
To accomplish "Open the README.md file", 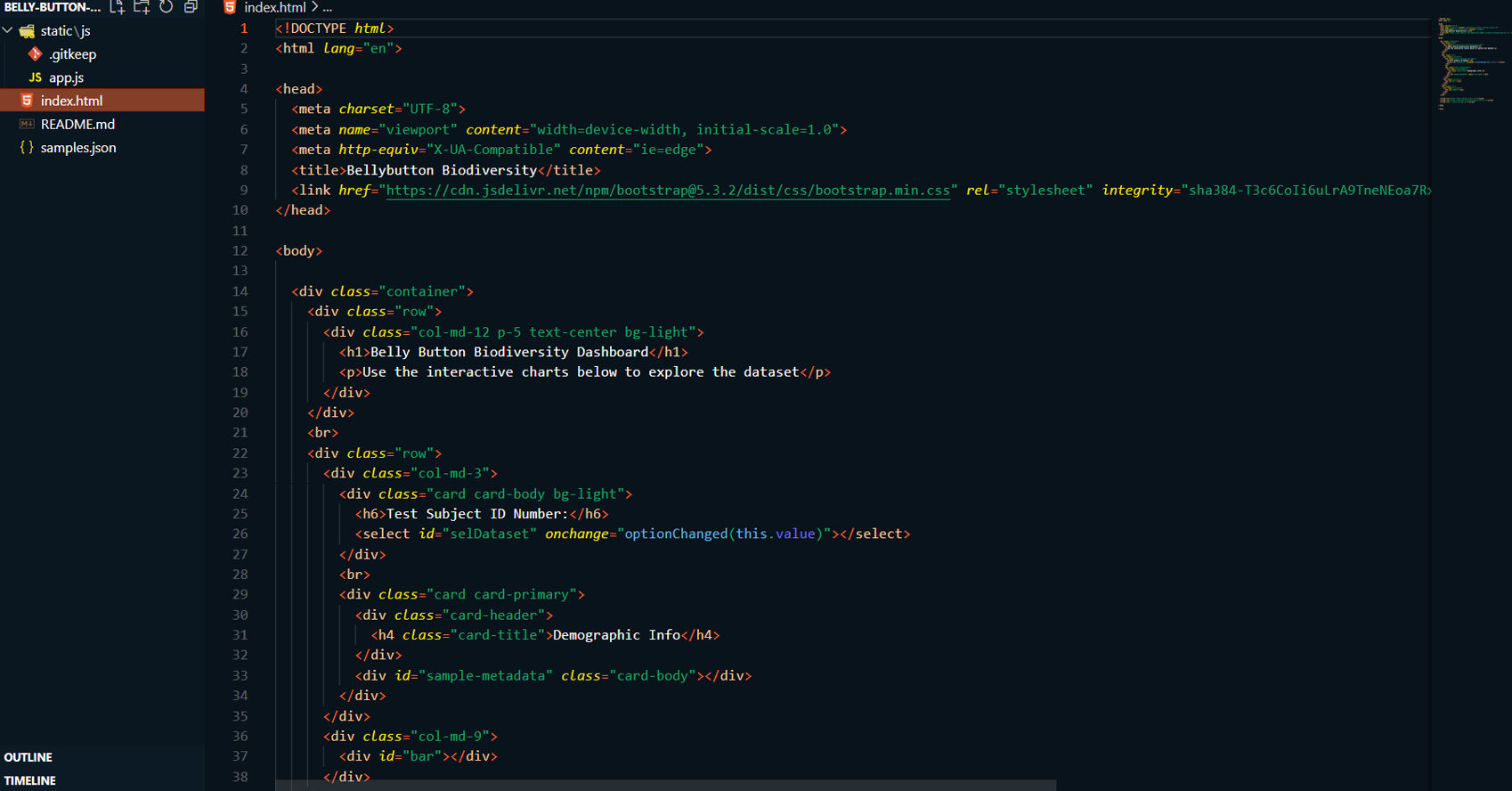I will point(77,124).
